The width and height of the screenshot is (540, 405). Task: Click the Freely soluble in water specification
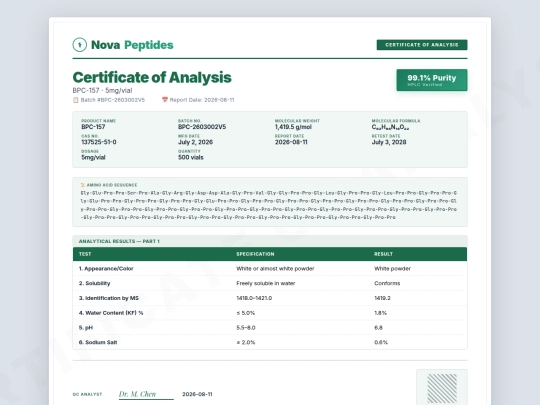pyautogui.click(x=266, y=283)
